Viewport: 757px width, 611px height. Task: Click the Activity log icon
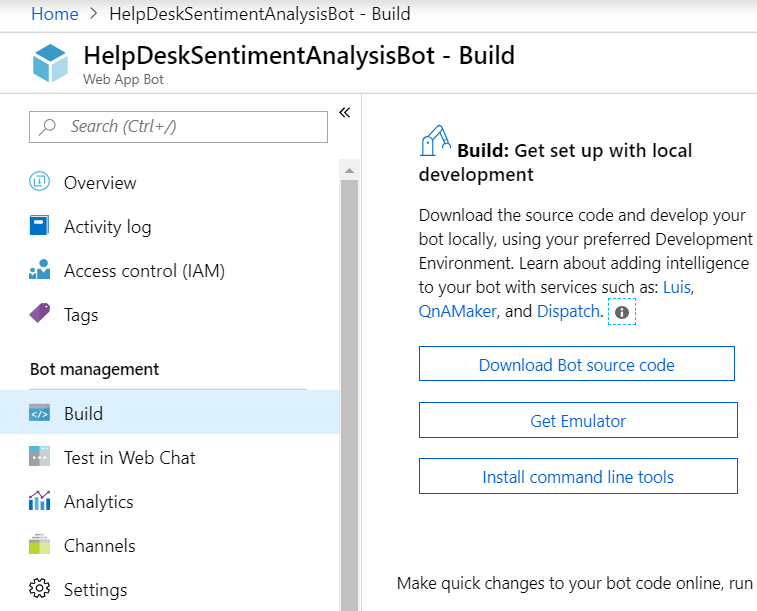(x=40, y=226)
